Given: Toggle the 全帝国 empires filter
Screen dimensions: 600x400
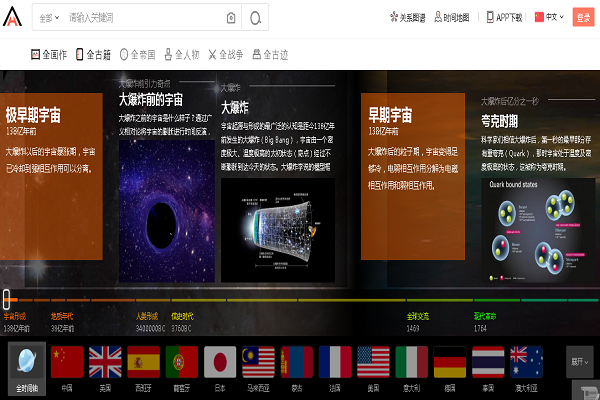Looking at the screenshot, I should 138,54.
